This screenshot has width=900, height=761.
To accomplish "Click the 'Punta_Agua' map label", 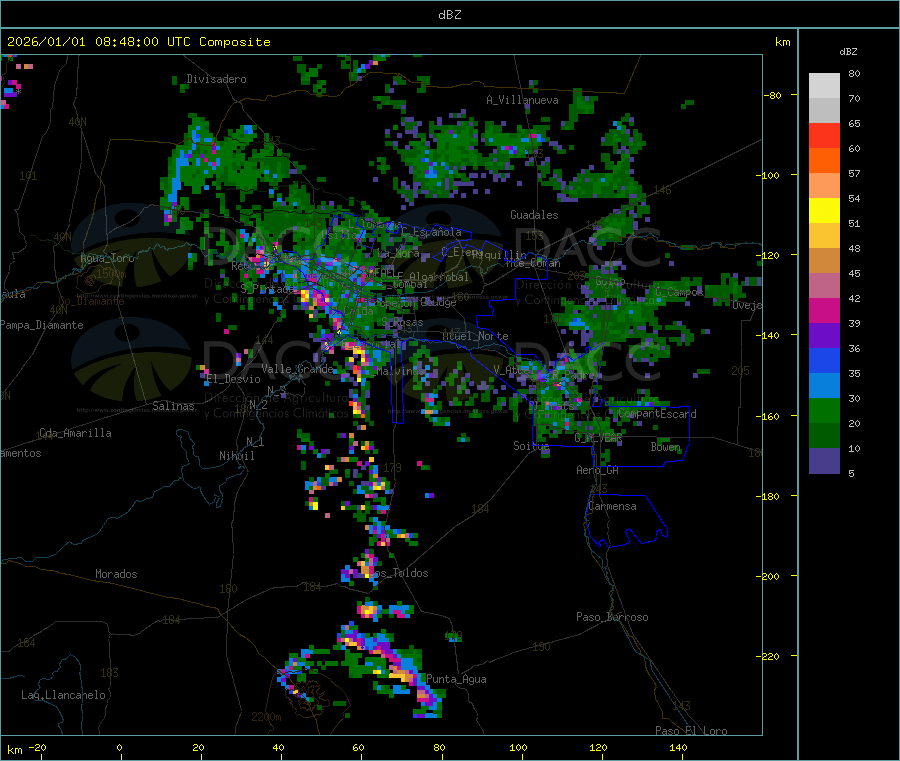I will point(456,679).
